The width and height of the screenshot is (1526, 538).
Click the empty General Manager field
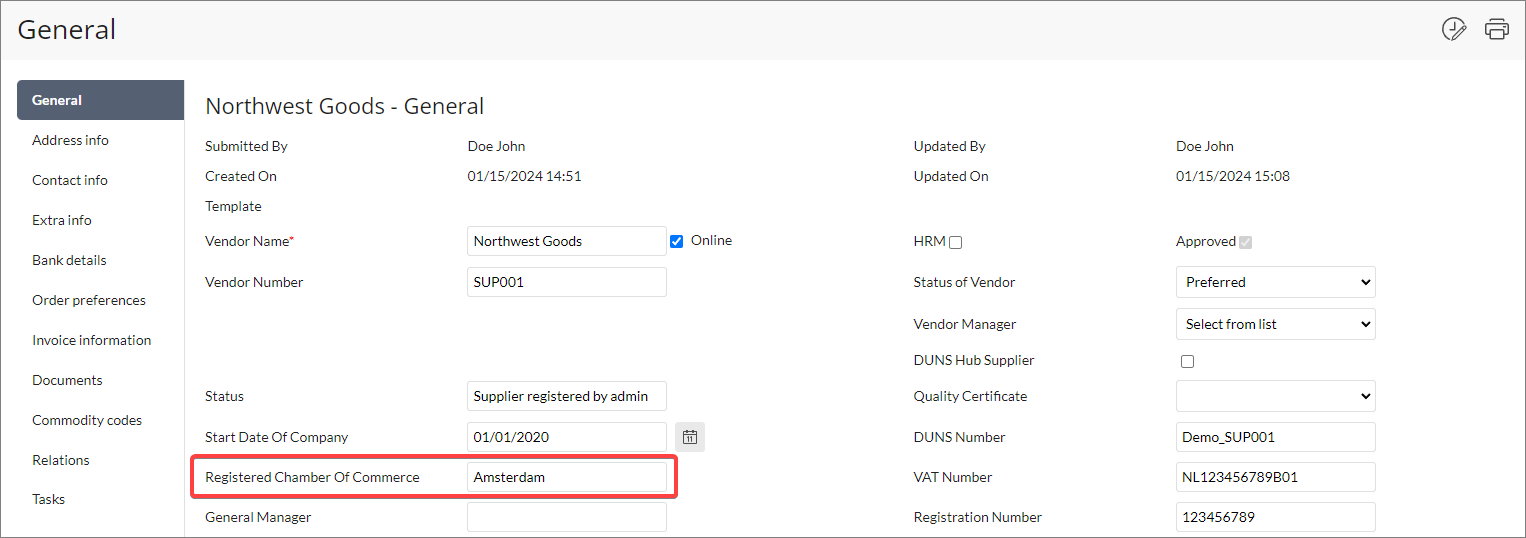567,517
